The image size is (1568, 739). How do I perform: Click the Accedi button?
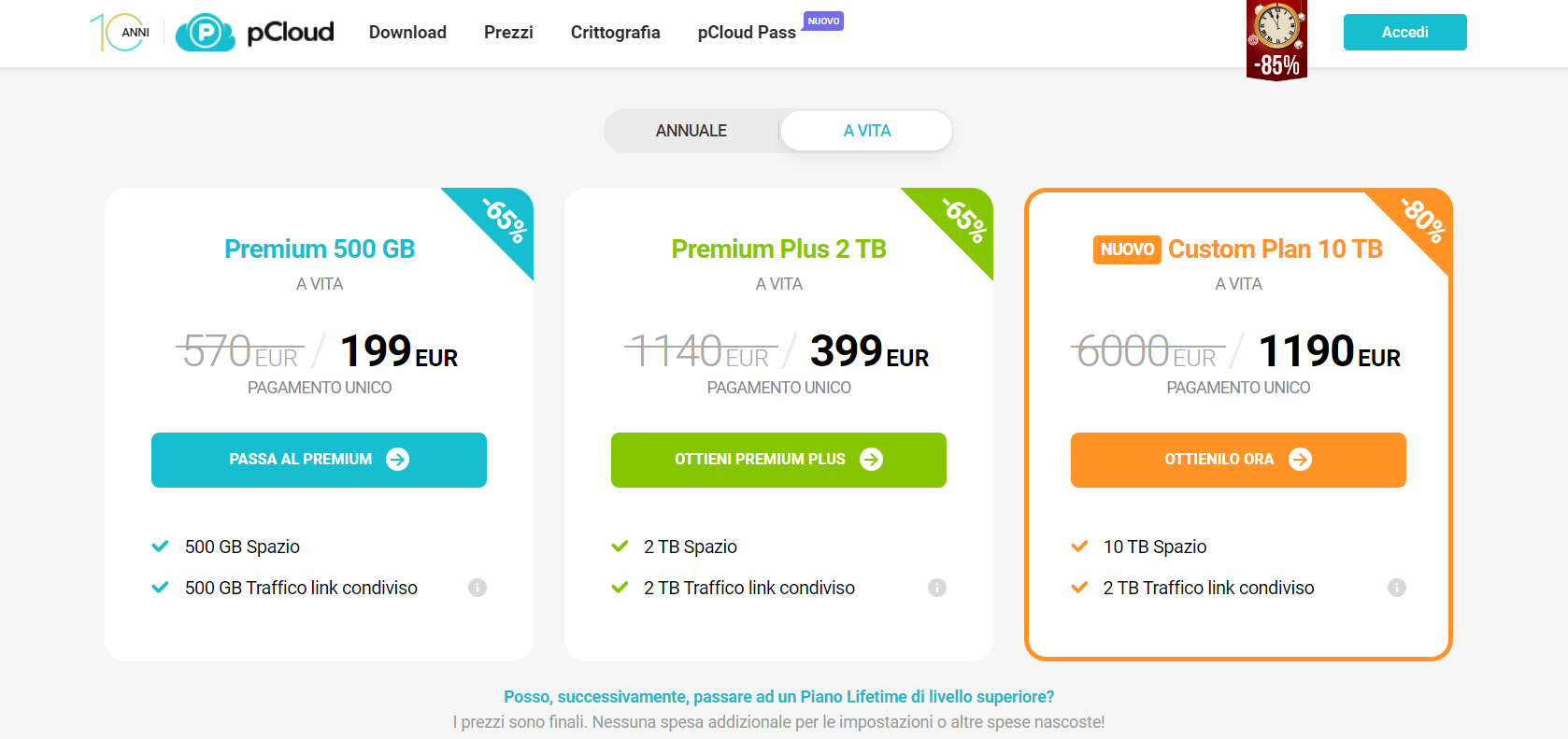pyautogui.click(x=1405, y=33)
